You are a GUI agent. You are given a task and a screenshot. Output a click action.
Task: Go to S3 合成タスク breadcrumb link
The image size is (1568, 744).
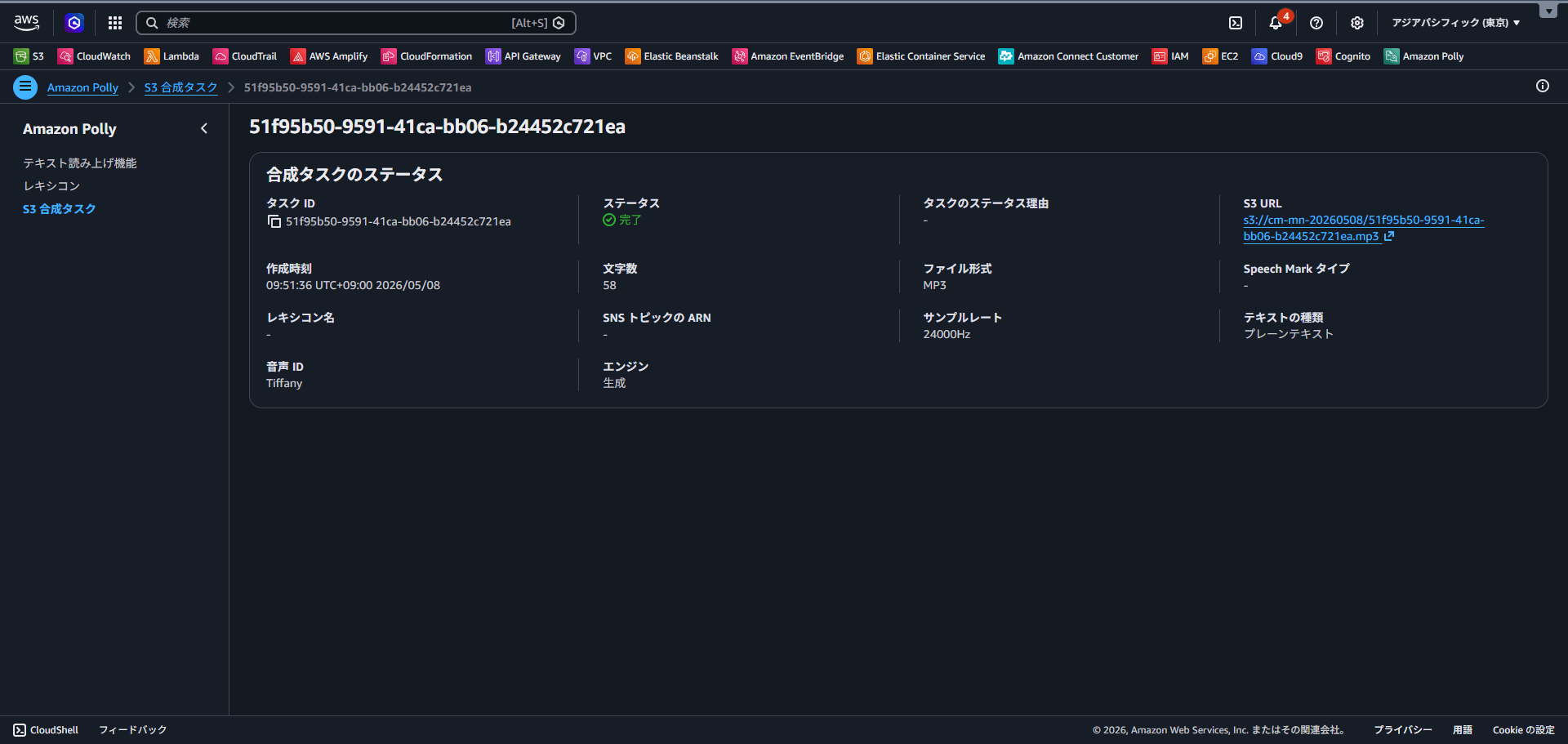[180, 87]
